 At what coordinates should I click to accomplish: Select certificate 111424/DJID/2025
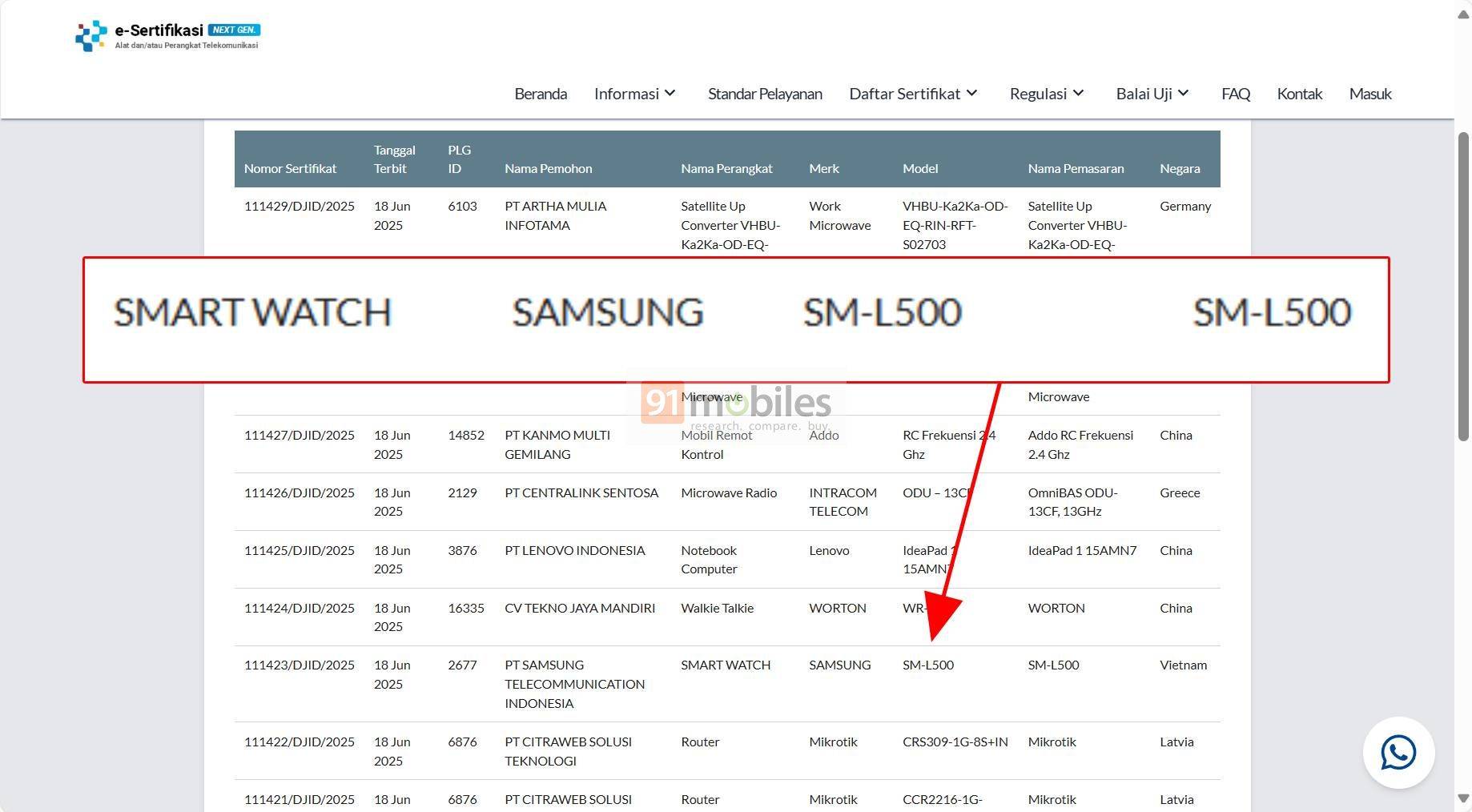(299, 608)
